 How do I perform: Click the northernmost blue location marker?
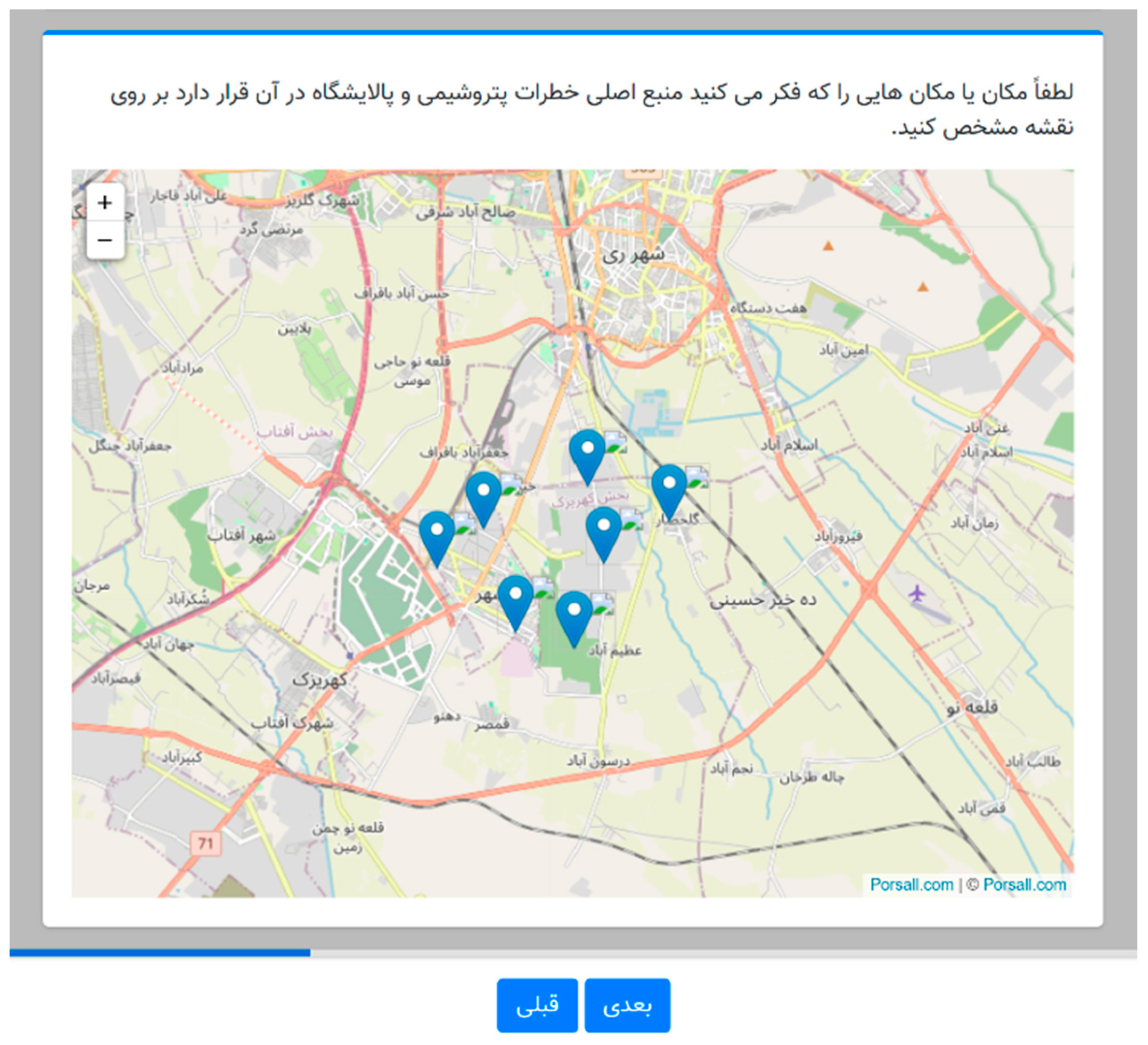[x=588, y=453]
